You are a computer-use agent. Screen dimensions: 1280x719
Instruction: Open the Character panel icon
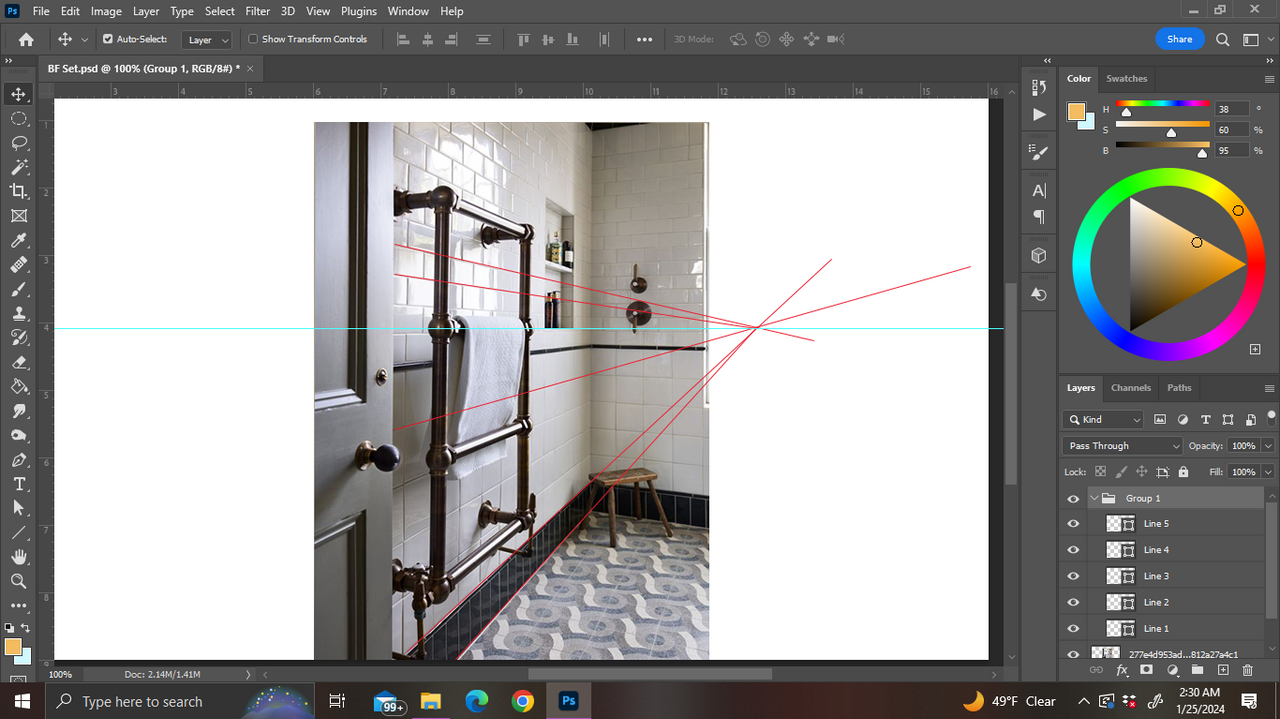[1039, 190]
